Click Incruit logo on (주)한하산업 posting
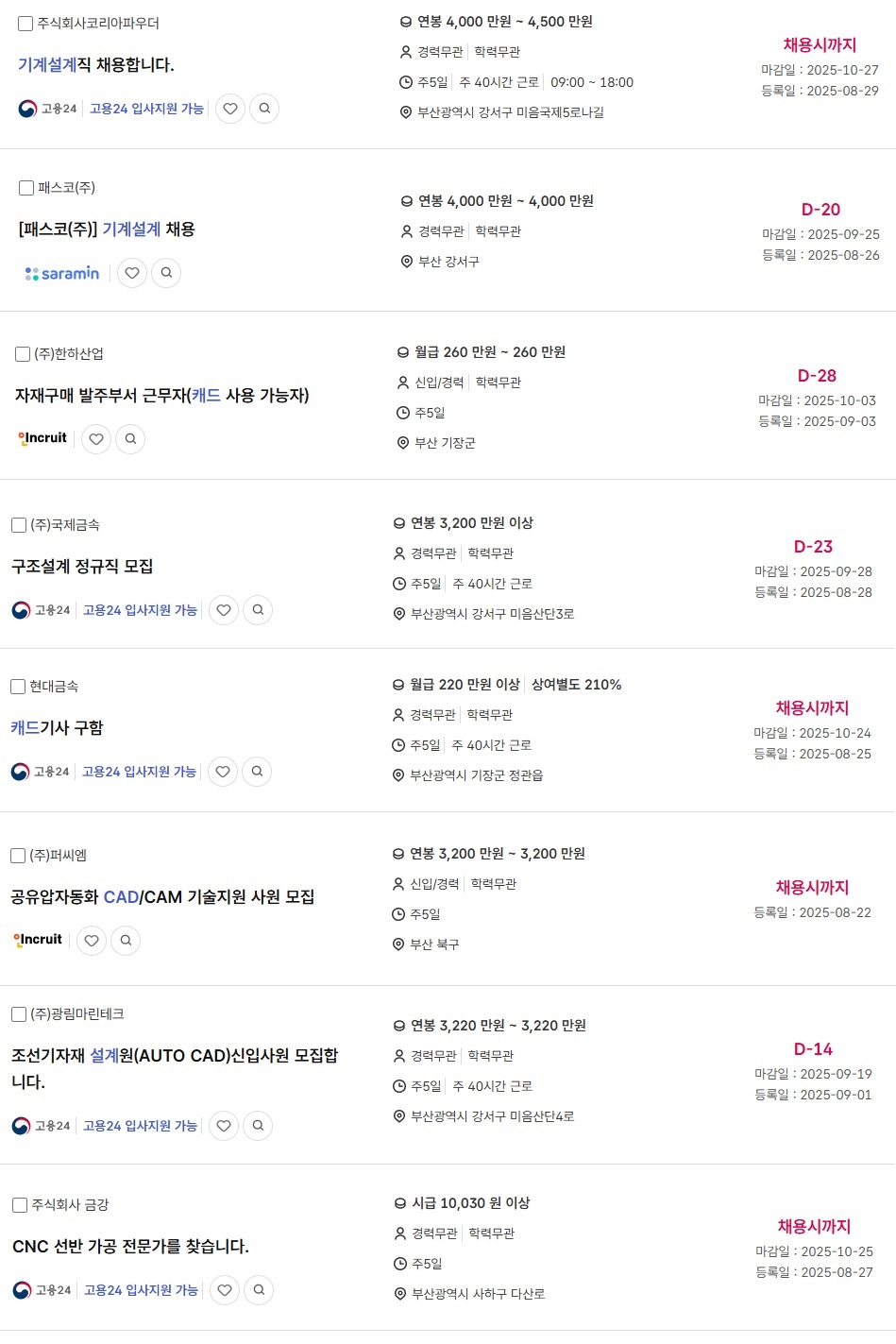896x1344 pixels. pos(42,438)
